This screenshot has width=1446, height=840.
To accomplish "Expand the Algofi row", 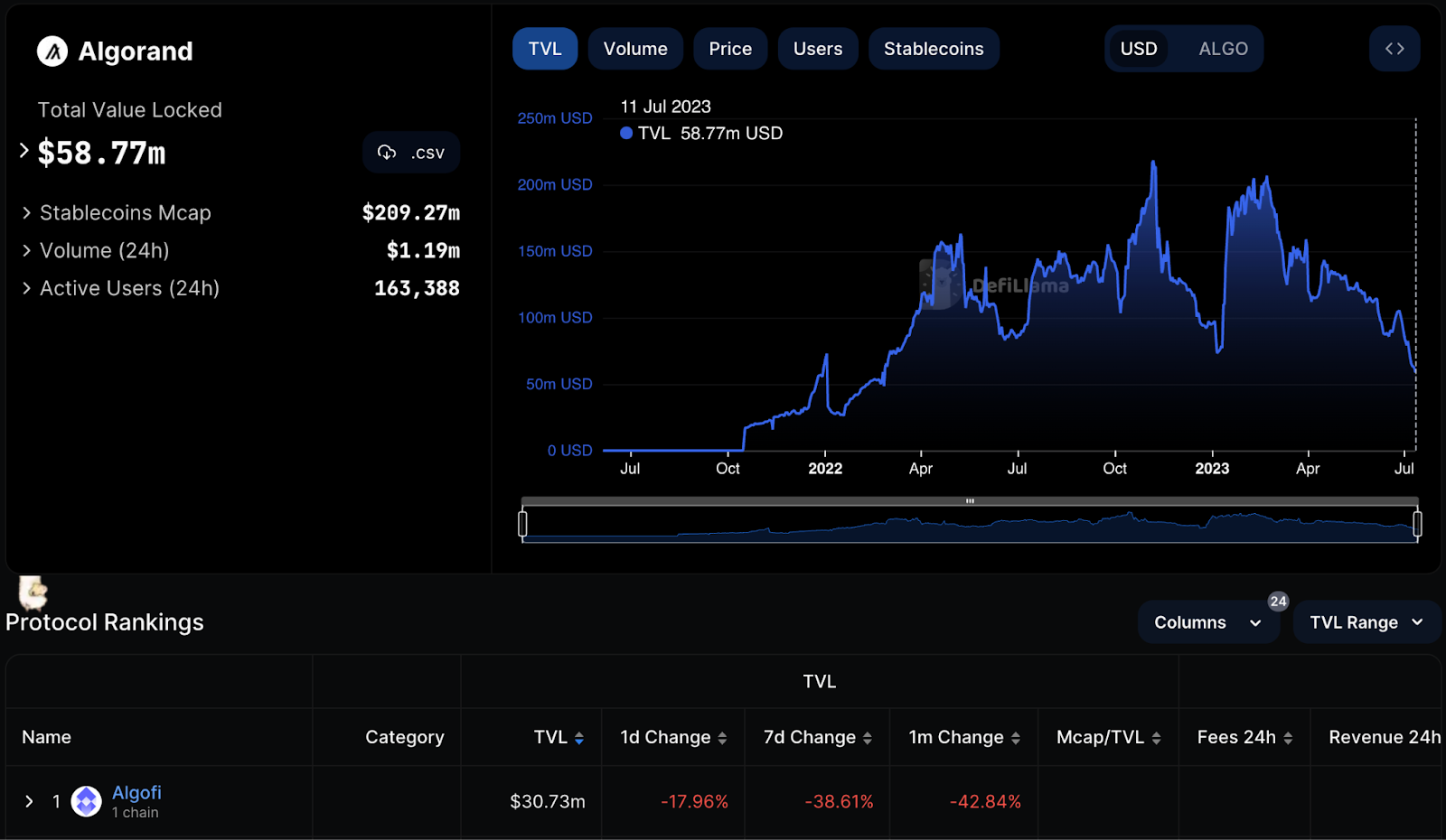I will tap(29, 801).
